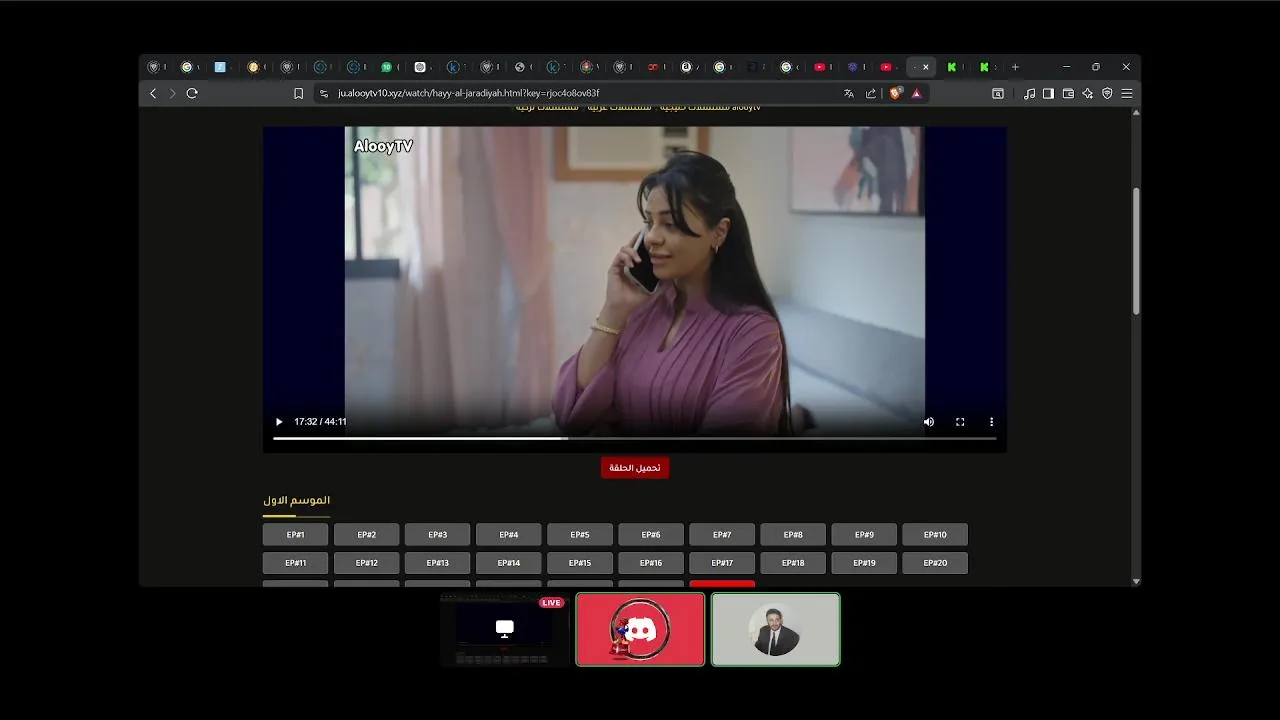Select the man in suit participant tile
This screenshot has height=720, width=1280.
coord(775,629)
